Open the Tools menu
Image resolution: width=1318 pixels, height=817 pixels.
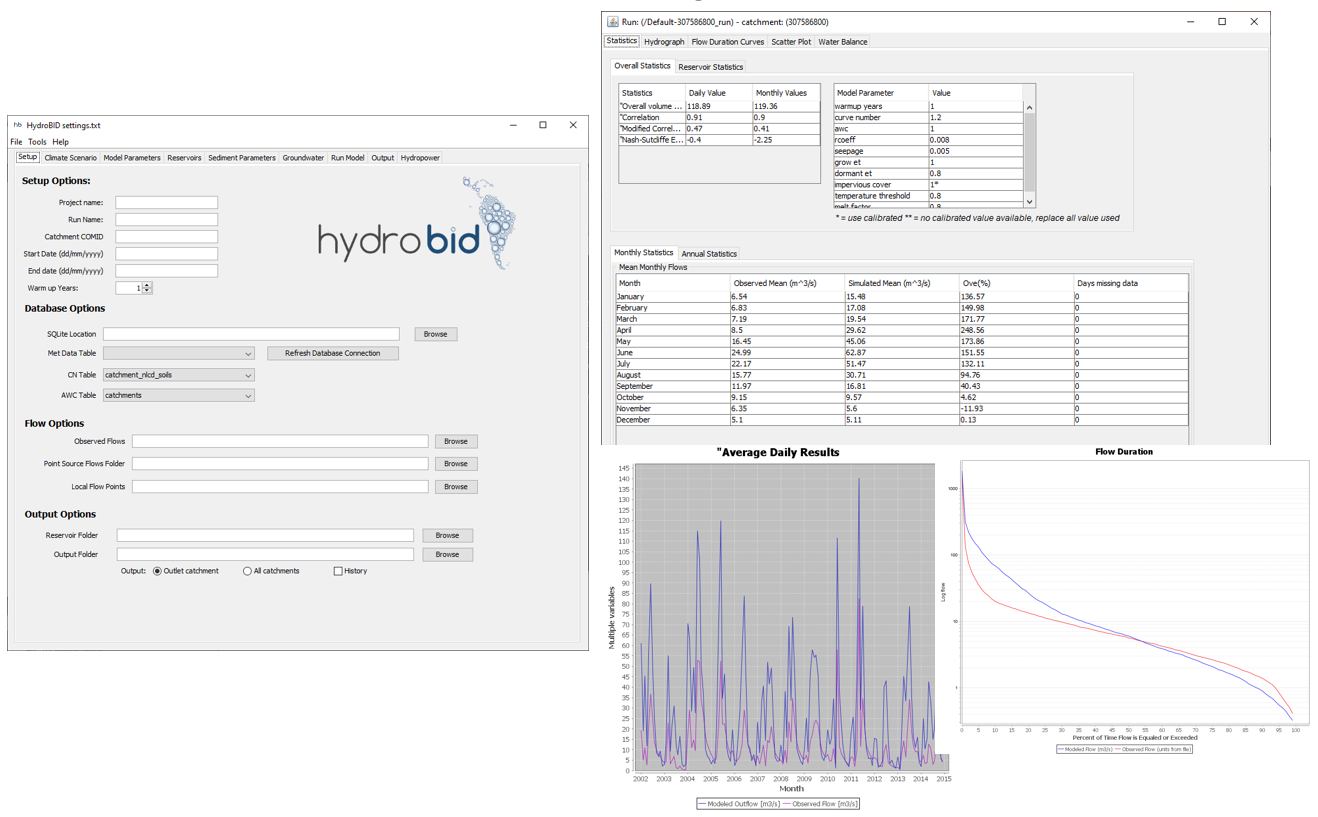pyautogui.click(x=37, y=142)
